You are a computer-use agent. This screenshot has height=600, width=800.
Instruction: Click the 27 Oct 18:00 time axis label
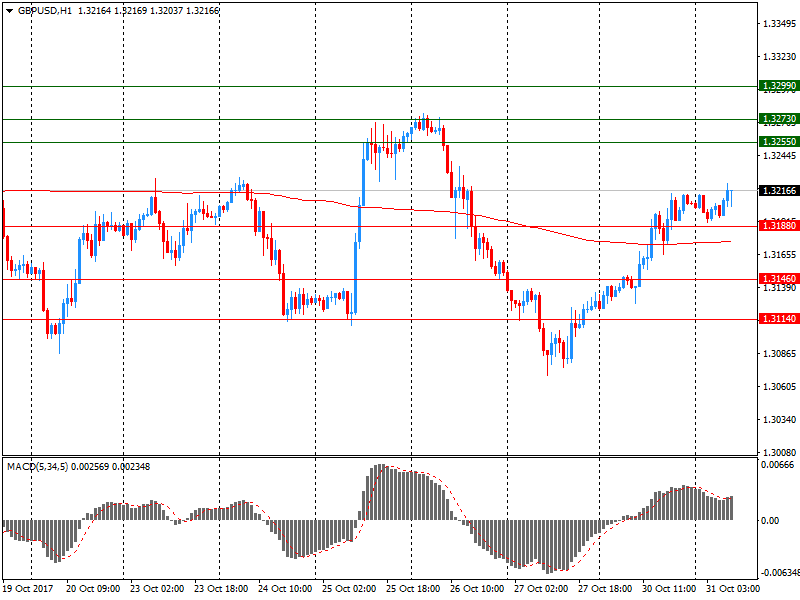point(605,588)
